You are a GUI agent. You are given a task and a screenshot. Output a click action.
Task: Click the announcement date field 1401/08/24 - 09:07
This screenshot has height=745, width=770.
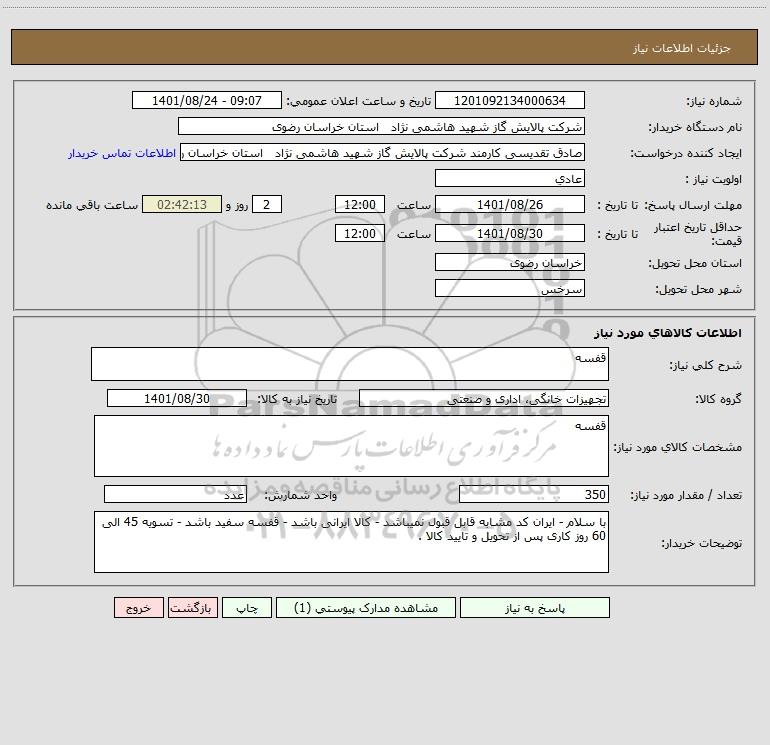(207, 100)
